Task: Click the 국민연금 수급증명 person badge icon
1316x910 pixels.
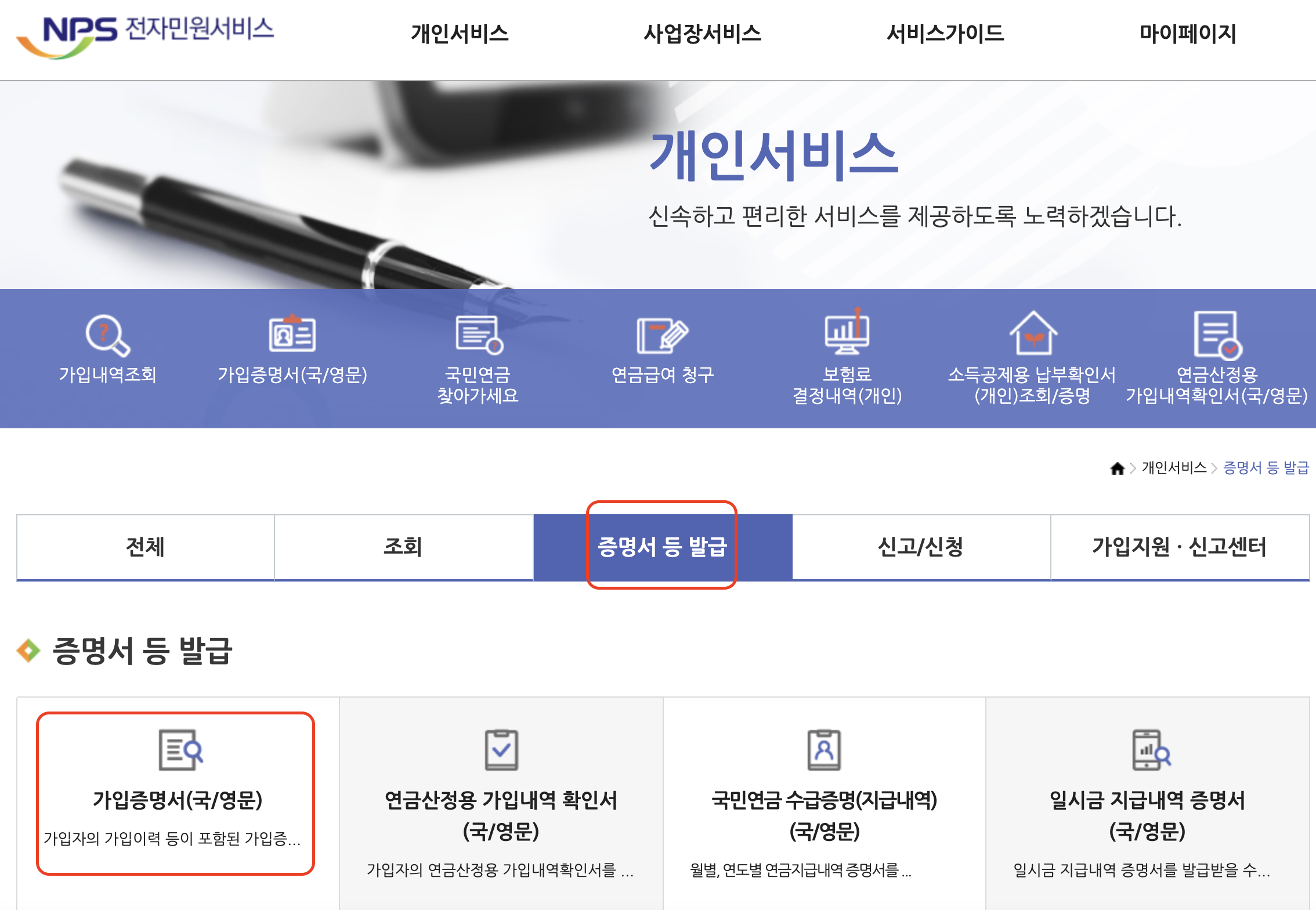Action: (824, 750)
